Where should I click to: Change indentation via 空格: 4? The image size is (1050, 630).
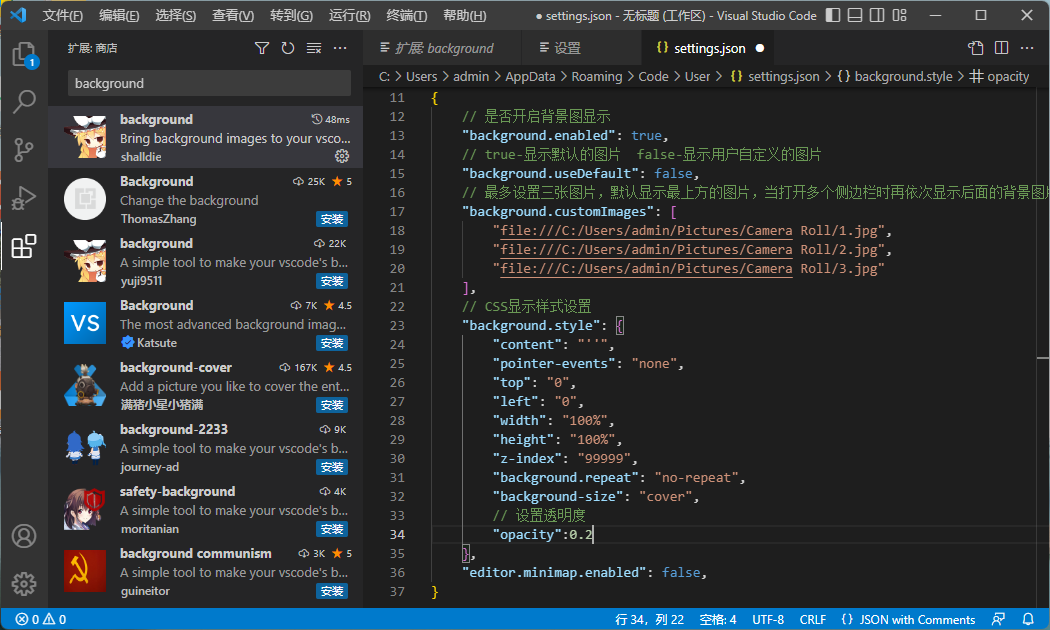[x=718, y=619]
